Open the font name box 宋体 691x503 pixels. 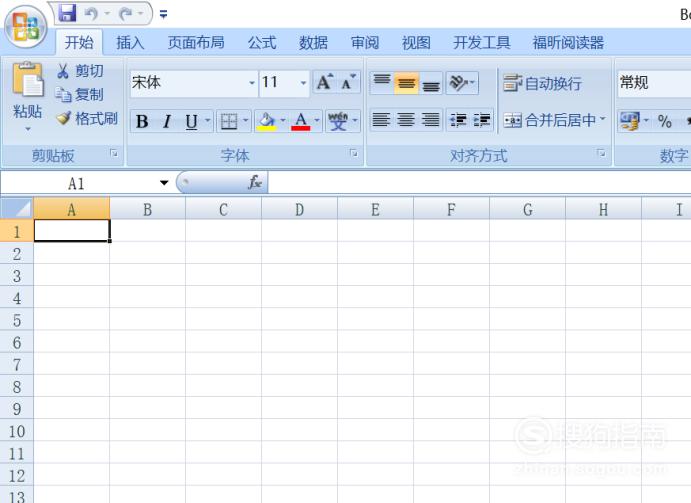tap(193, 82)
